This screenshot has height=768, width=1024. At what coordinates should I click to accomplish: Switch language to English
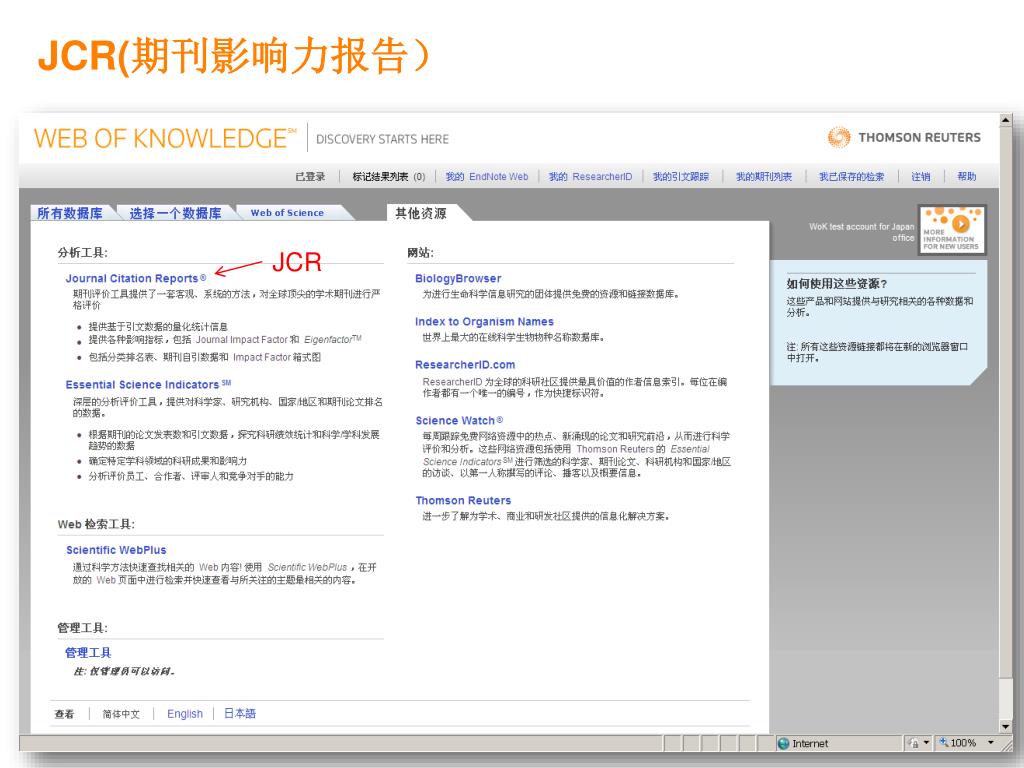[185, 714]
